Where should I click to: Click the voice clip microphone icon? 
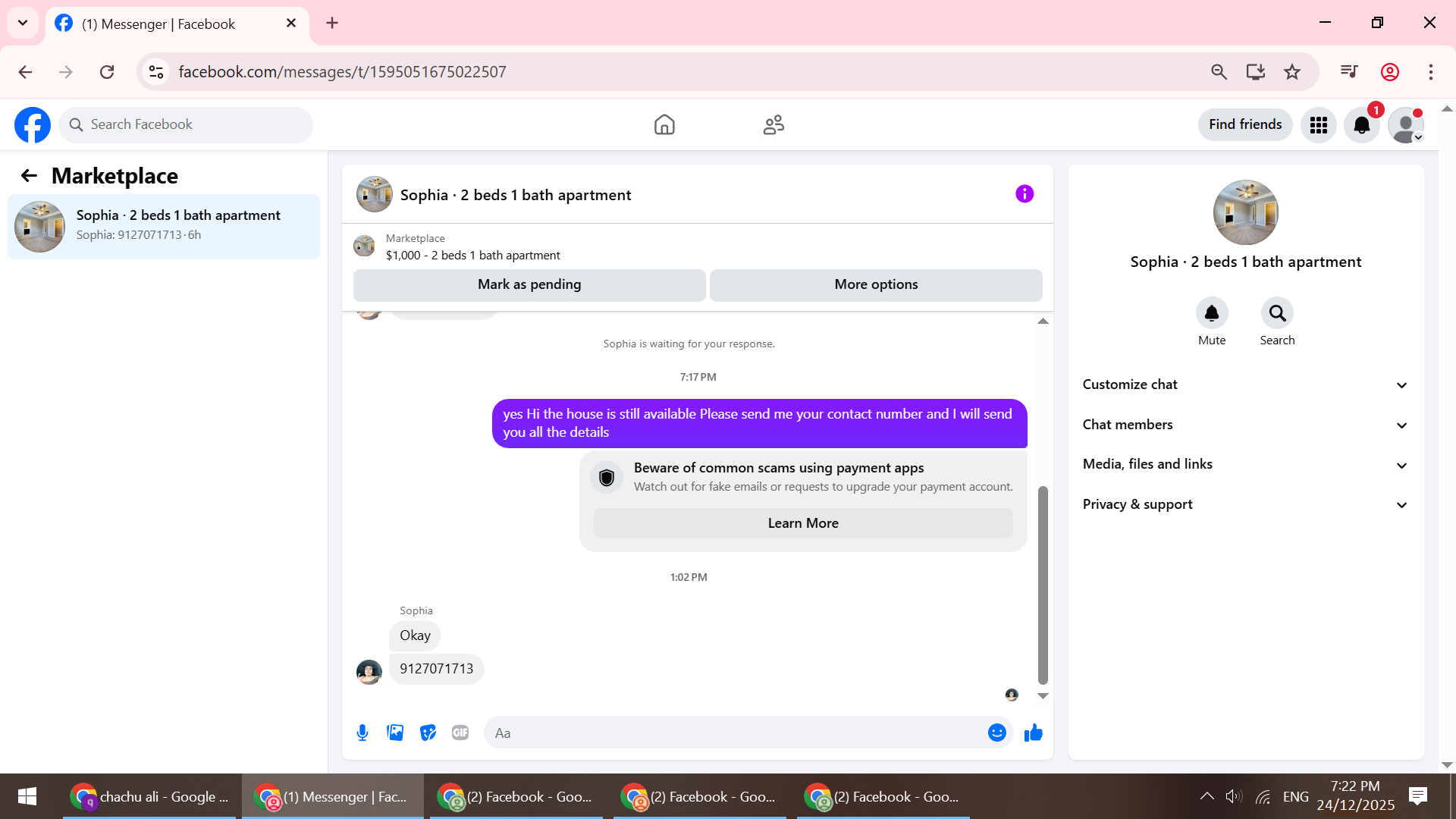tap(362, 733)
